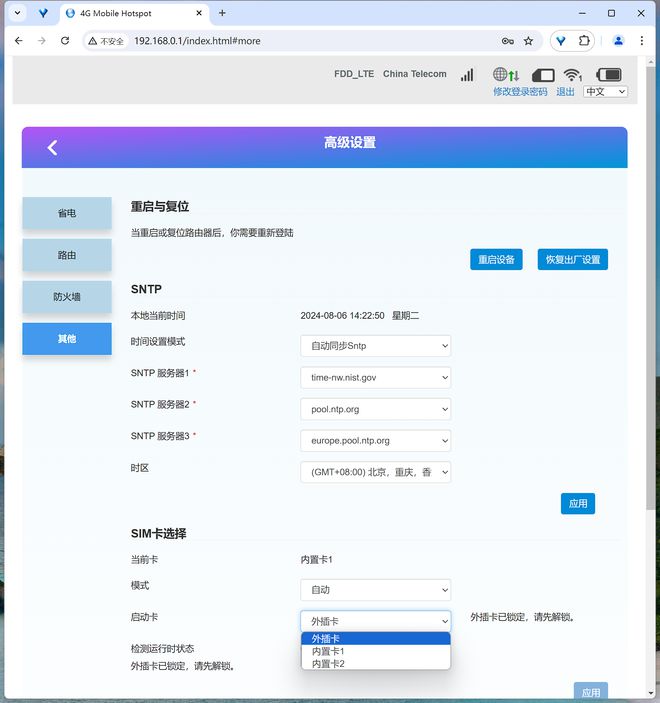Click the SIM card status icon
This screenshot has width=660, height=703.
click(x=543, y=75)
